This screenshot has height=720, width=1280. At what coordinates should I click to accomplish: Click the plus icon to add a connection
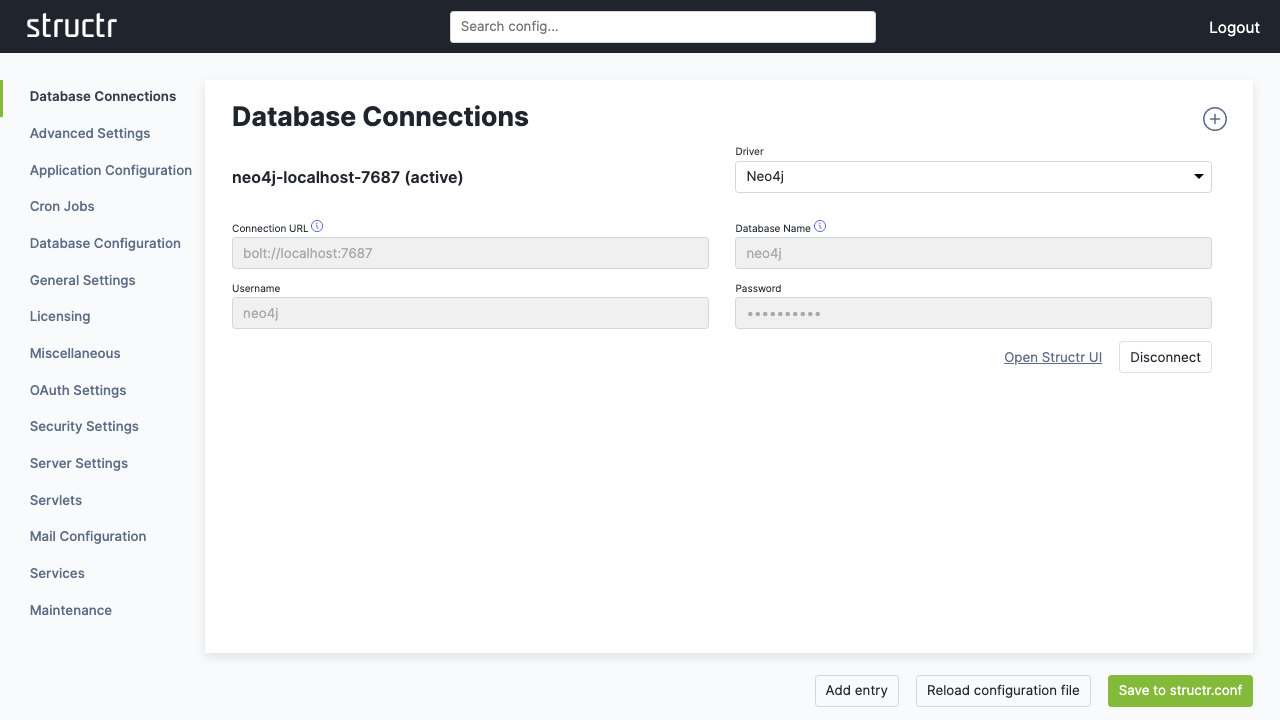tap(1214, 118)
